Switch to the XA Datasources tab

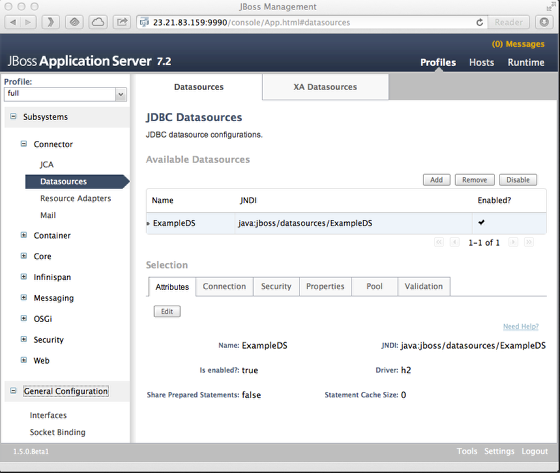click(325, 87)
